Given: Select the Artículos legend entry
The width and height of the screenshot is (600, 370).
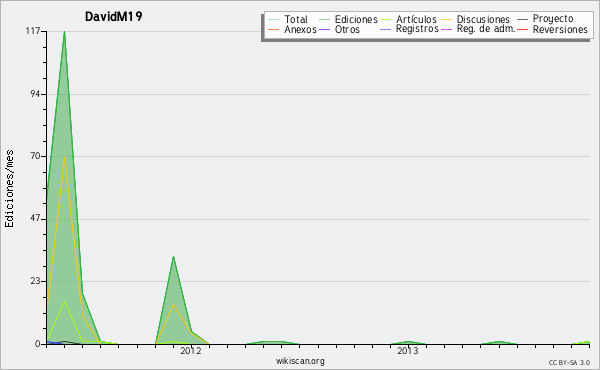Looking at the screenshot, I should (409, 19).
